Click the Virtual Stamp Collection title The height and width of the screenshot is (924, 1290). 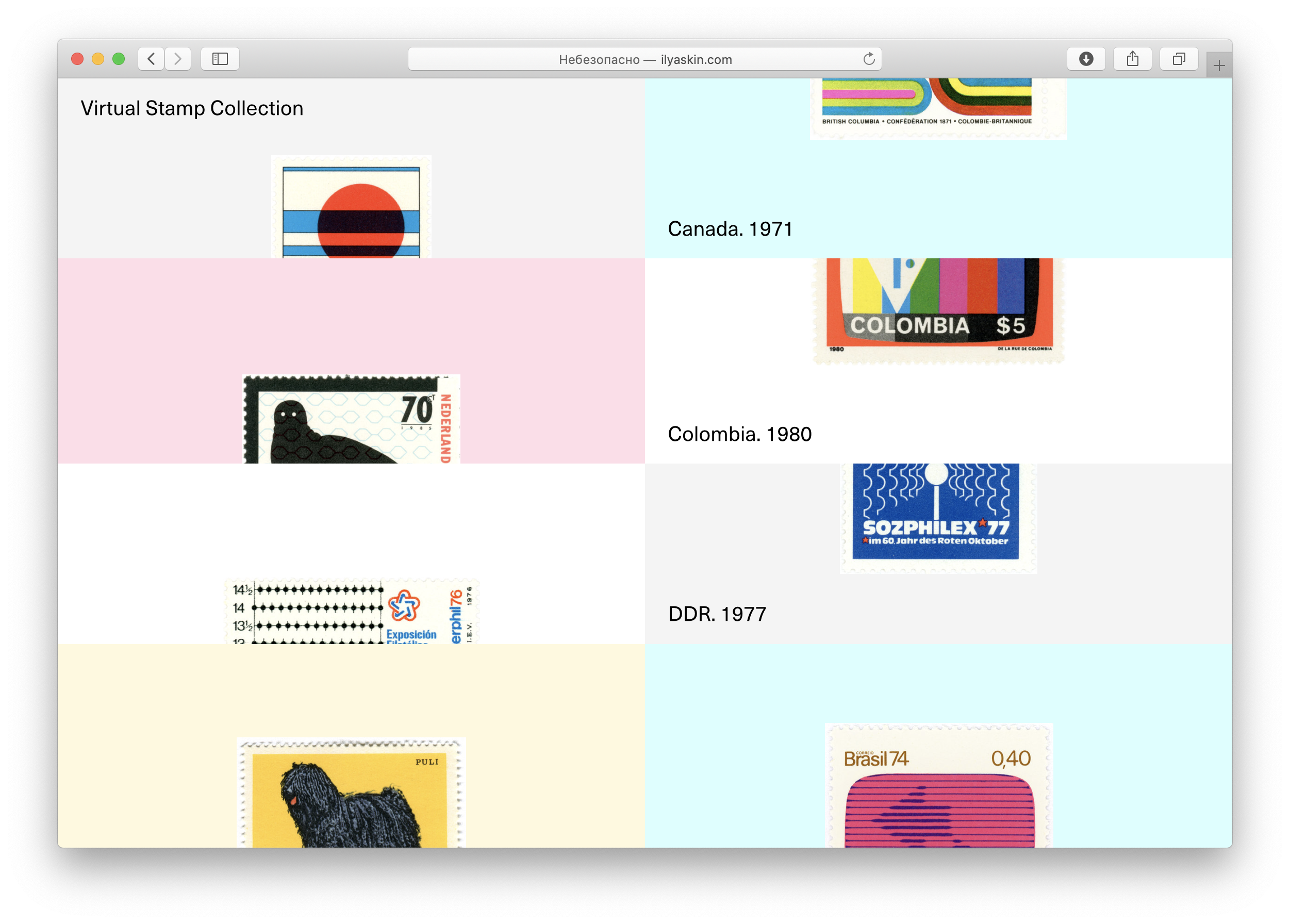tap(192, 108)
